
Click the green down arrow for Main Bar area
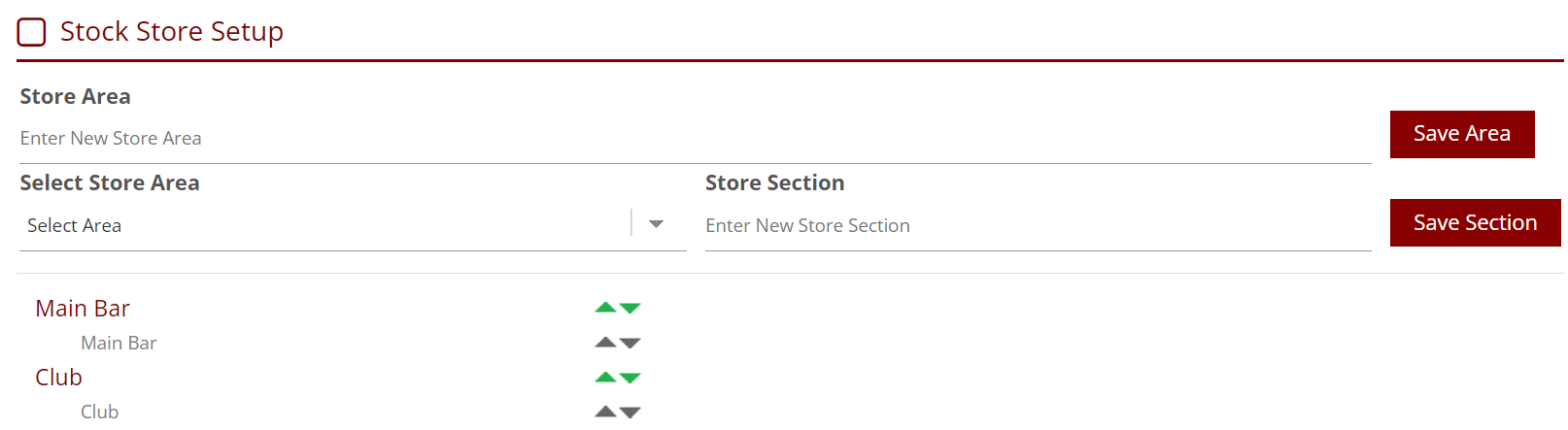631,309
